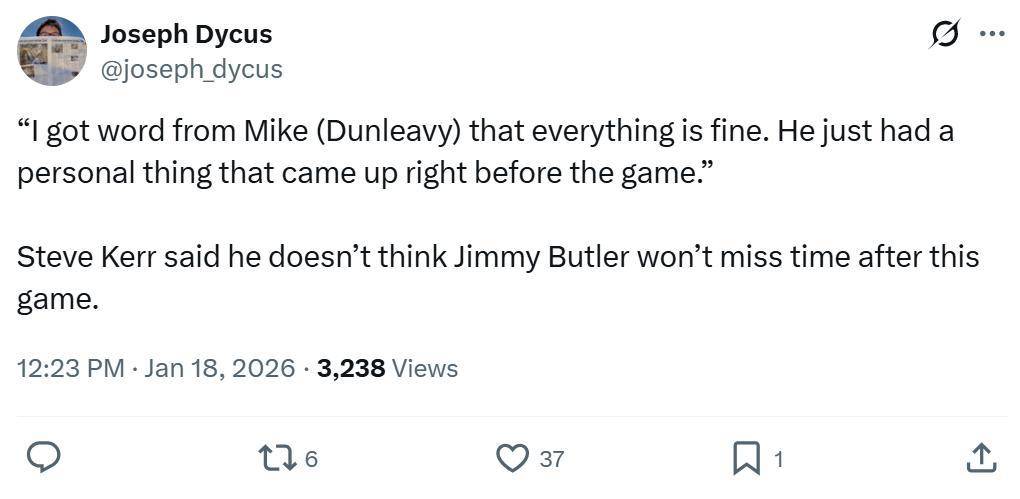Reply to Joseph Dycus's post
1020x499 pixels.
[x=43, y=458]
